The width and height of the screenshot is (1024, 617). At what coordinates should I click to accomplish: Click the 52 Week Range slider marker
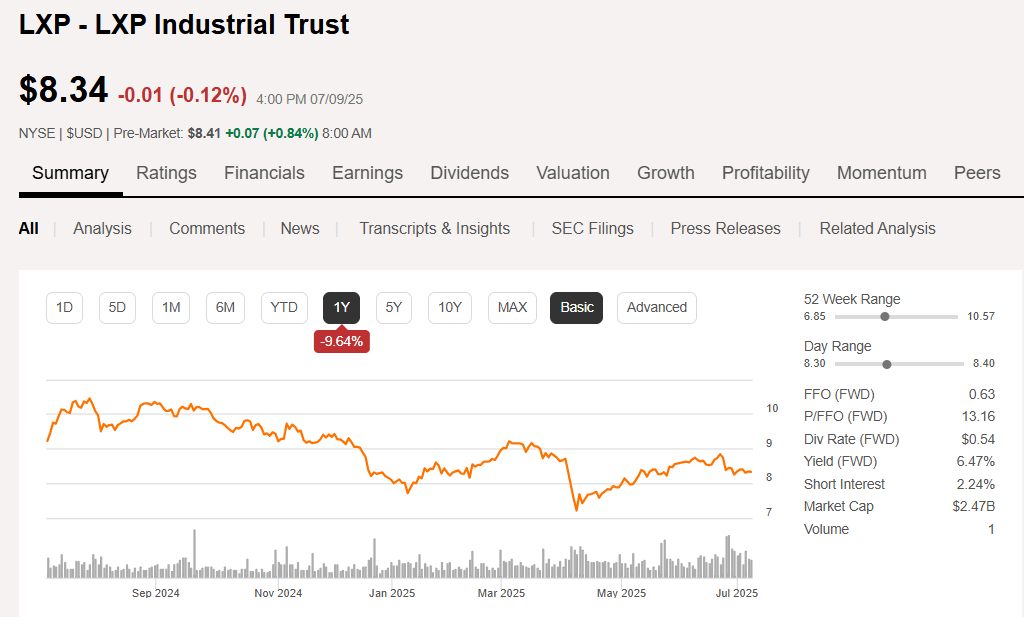[884, 315]
